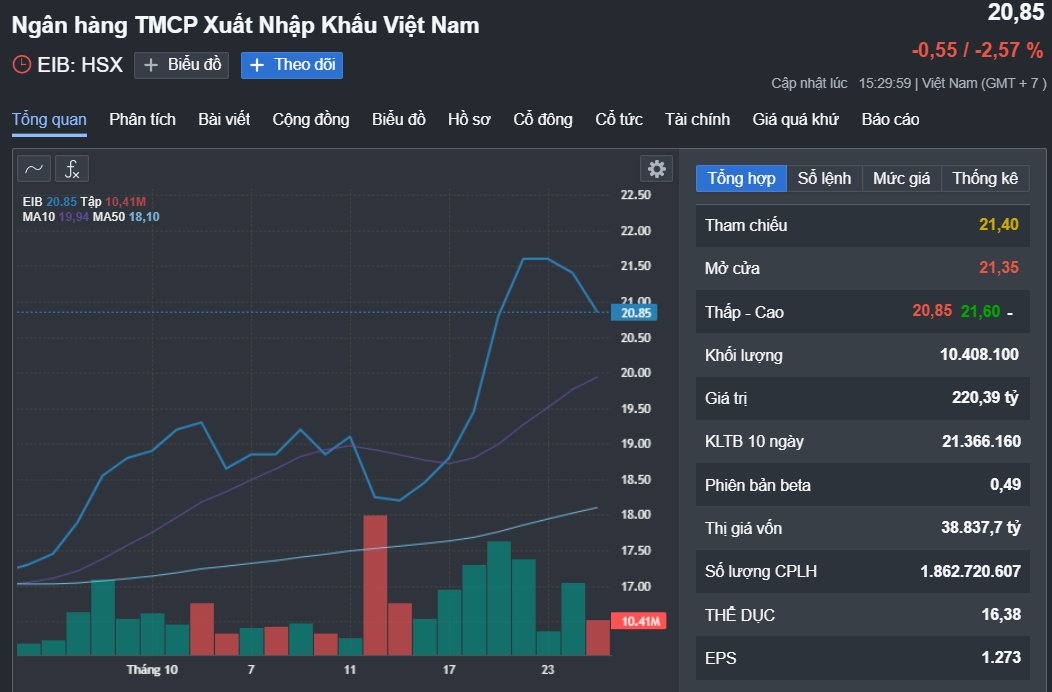Open the indicators fx icon
Screen dimensions: 1052x692
tap(72, 168)
